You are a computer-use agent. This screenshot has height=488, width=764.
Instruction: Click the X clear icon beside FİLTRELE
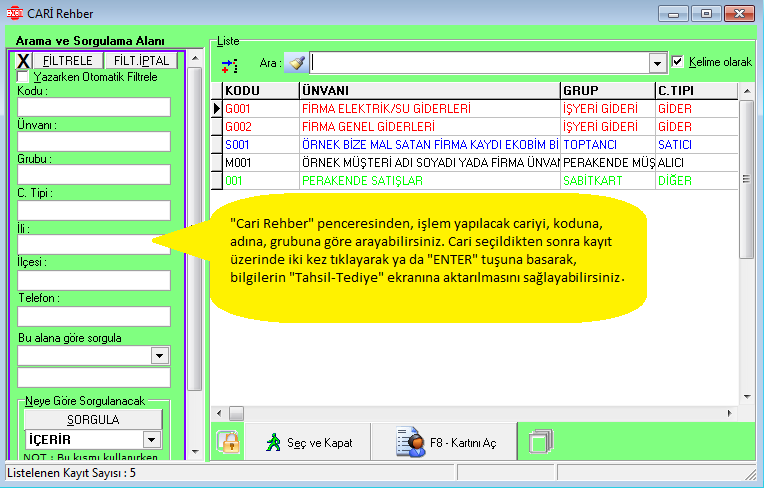23,61
